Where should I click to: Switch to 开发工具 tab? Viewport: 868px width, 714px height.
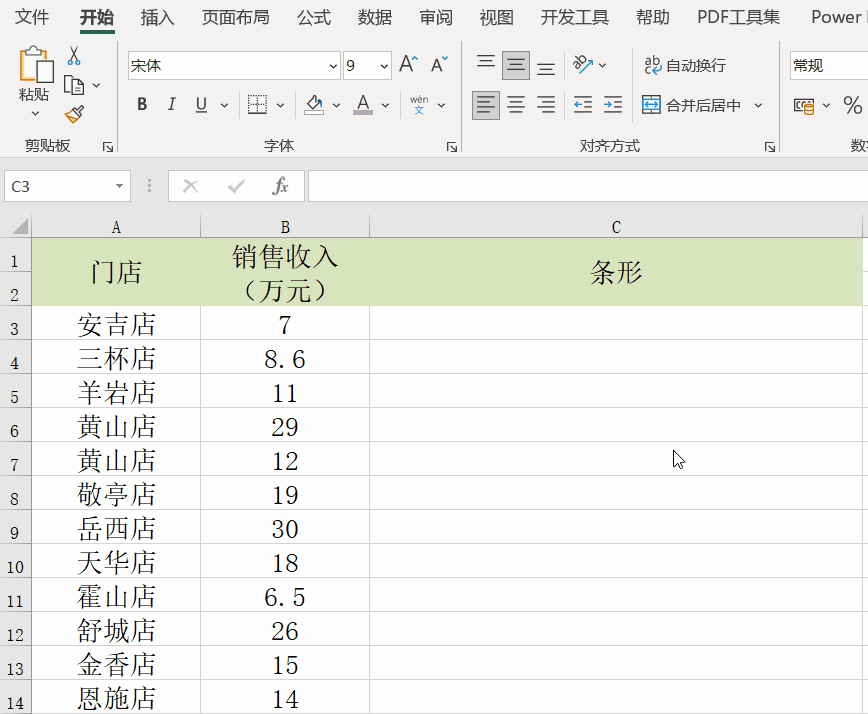pos(575,17)
